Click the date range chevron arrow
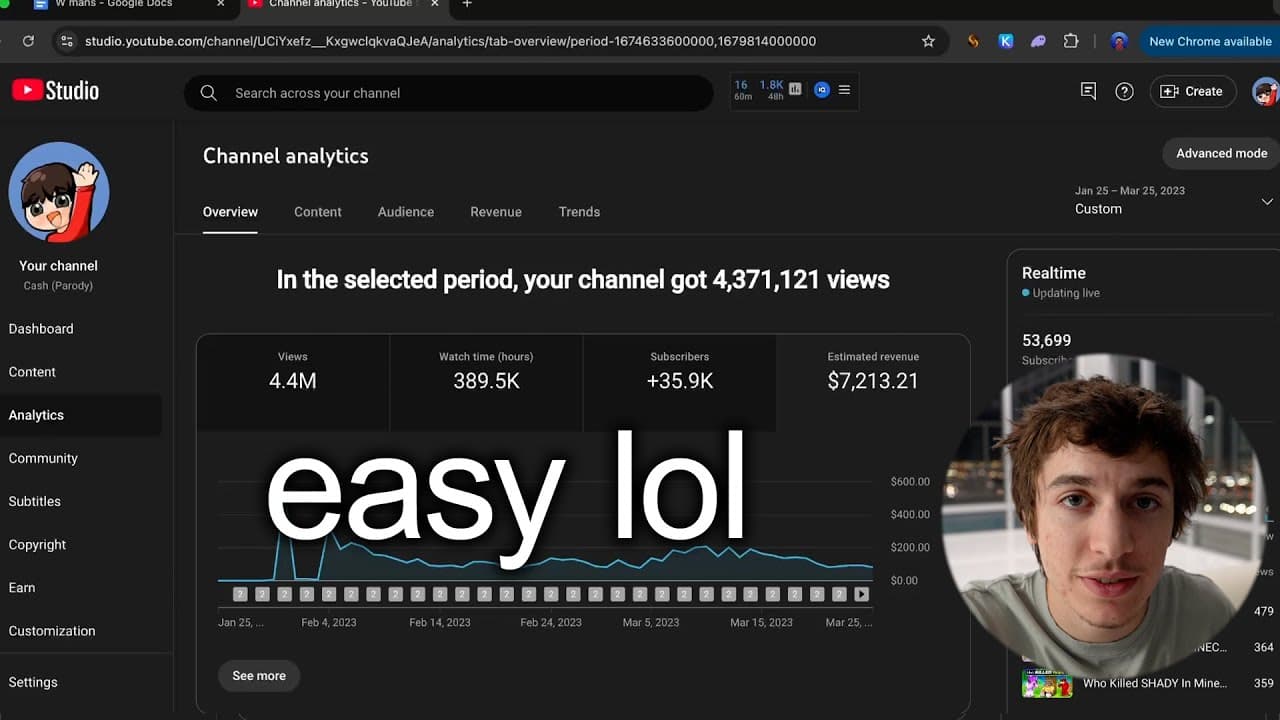 (1267, 201)
